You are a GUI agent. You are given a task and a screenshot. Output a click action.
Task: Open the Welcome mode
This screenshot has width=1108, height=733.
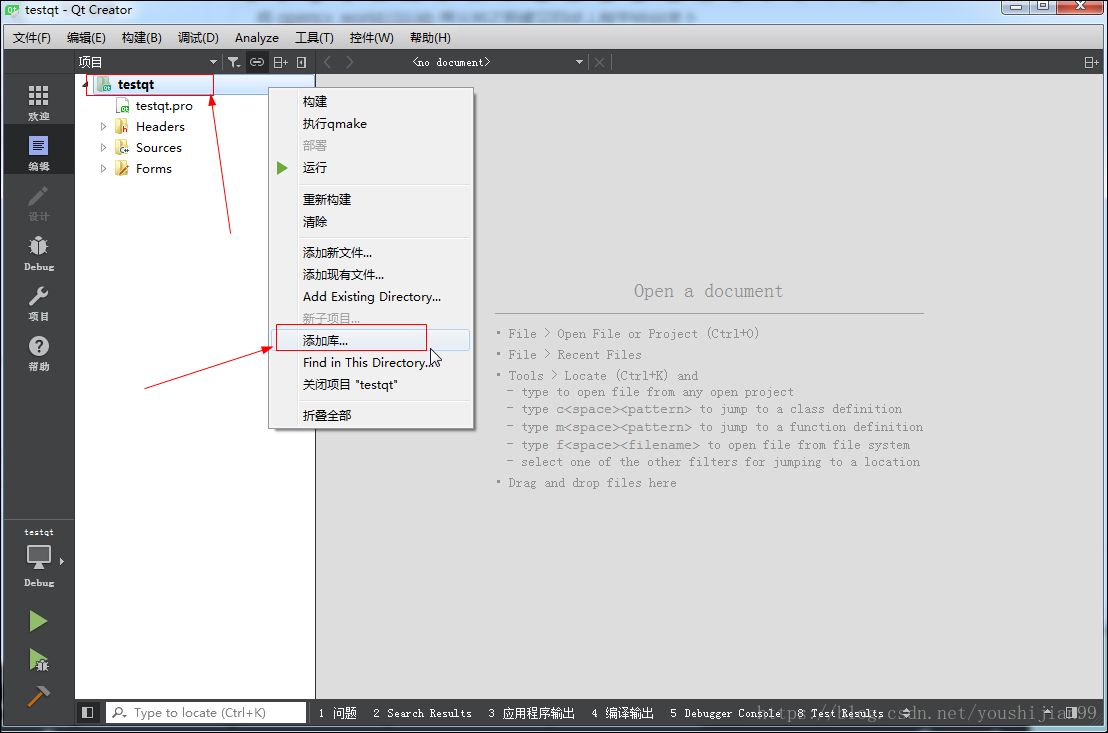[x=38, y=102]
